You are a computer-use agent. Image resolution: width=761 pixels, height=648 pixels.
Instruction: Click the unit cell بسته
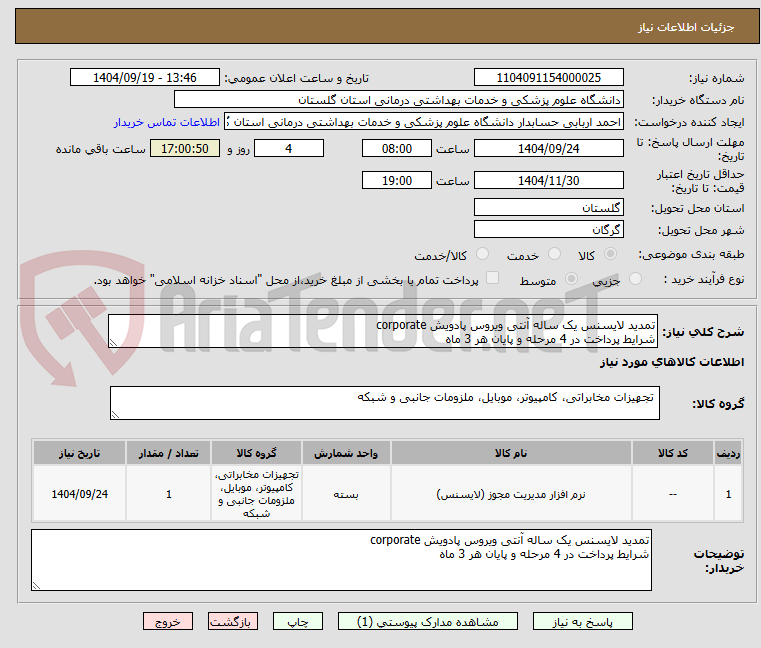click(x=346, y=494)
